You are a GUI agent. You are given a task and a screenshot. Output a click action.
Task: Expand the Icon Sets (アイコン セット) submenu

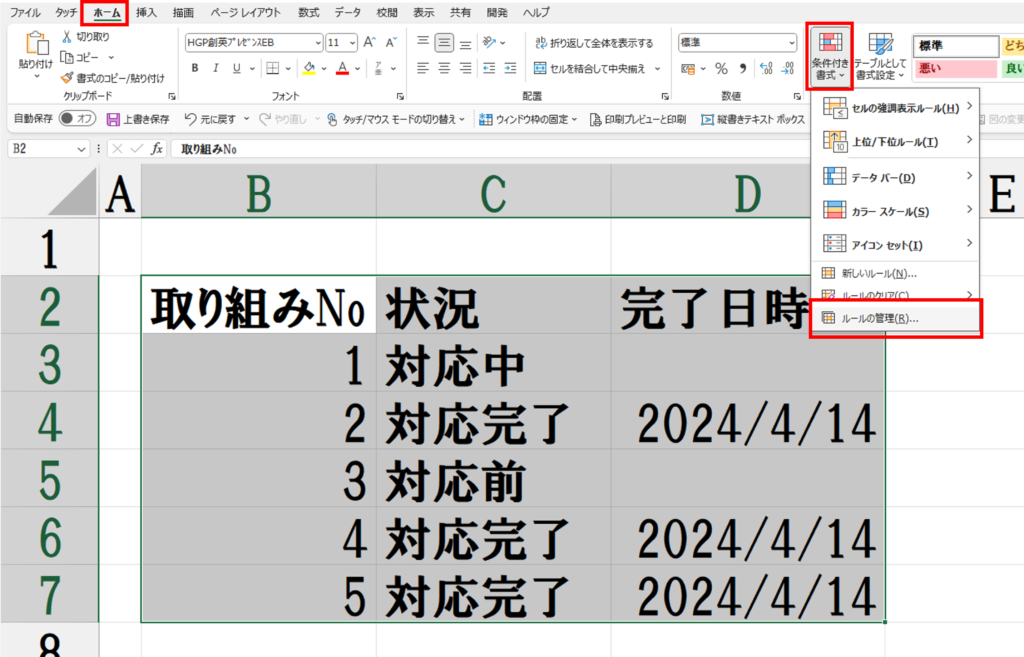pyautogui.click(x=895, y=245)
